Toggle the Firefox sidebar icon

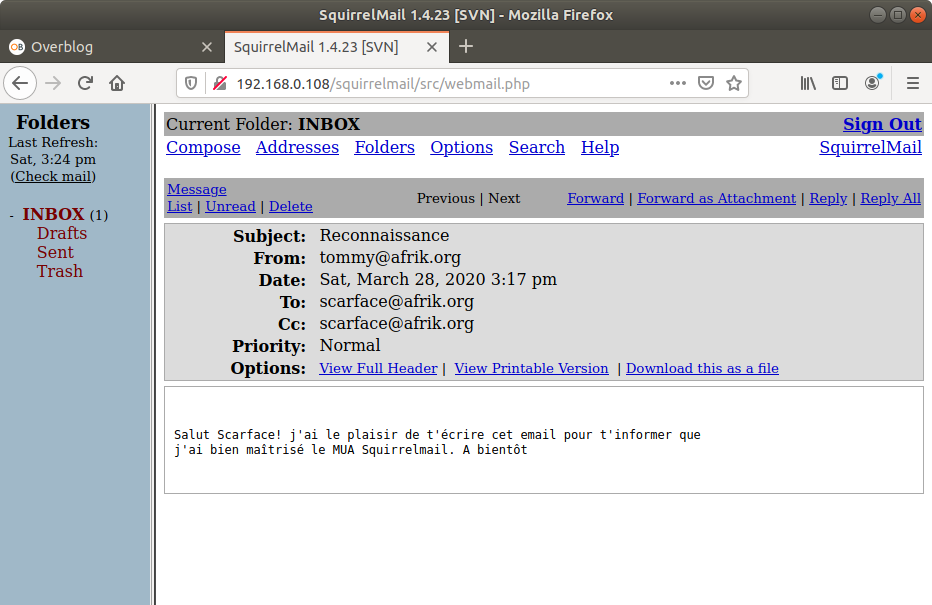(840, 83)
